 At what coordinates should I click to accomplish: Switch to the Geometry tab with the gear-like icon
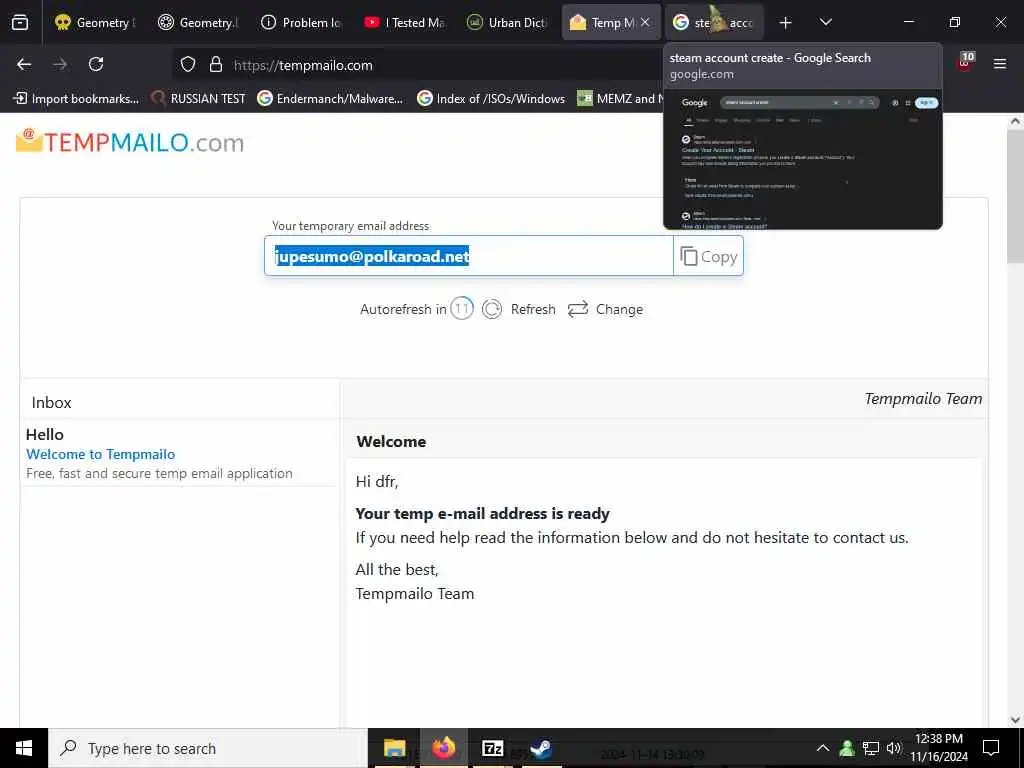click(x=199, y=23)
